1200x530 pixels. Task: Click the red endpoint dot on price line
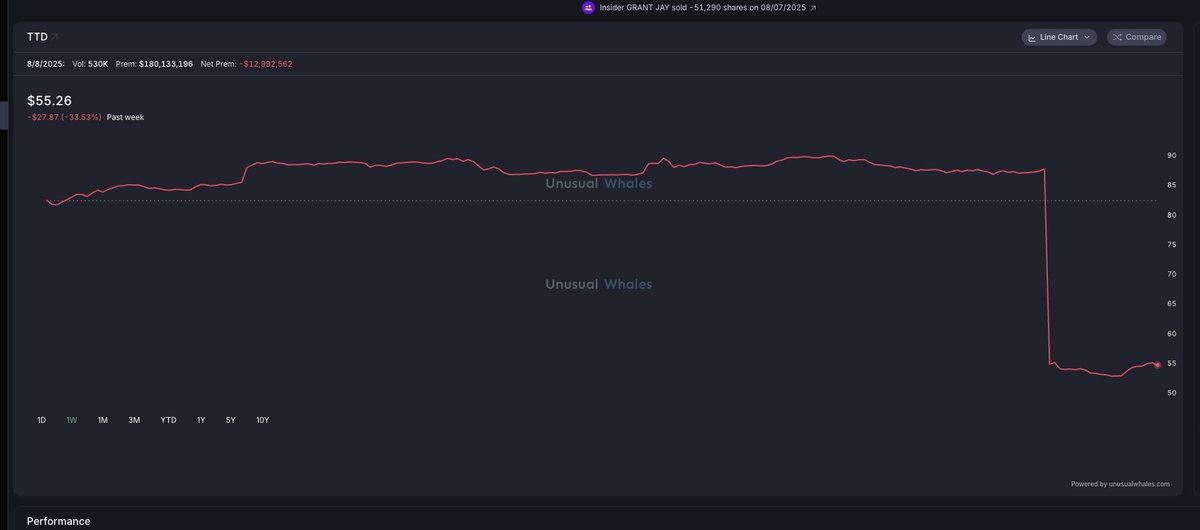click(1157, 365)
